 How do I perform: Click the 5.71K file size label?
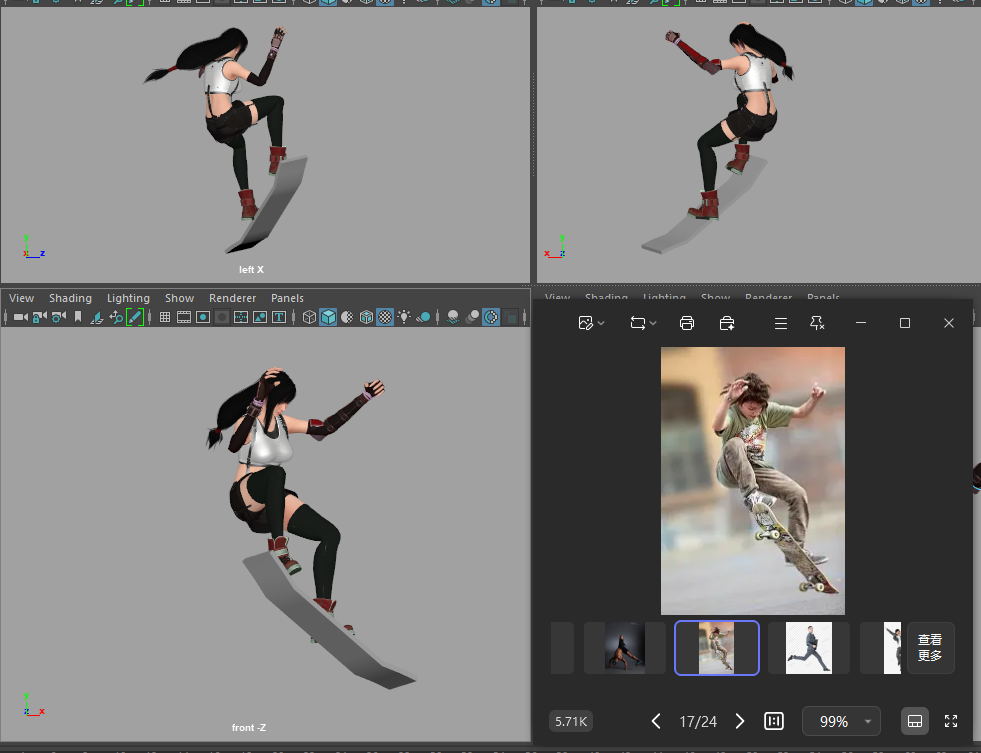tap(571, 721)
